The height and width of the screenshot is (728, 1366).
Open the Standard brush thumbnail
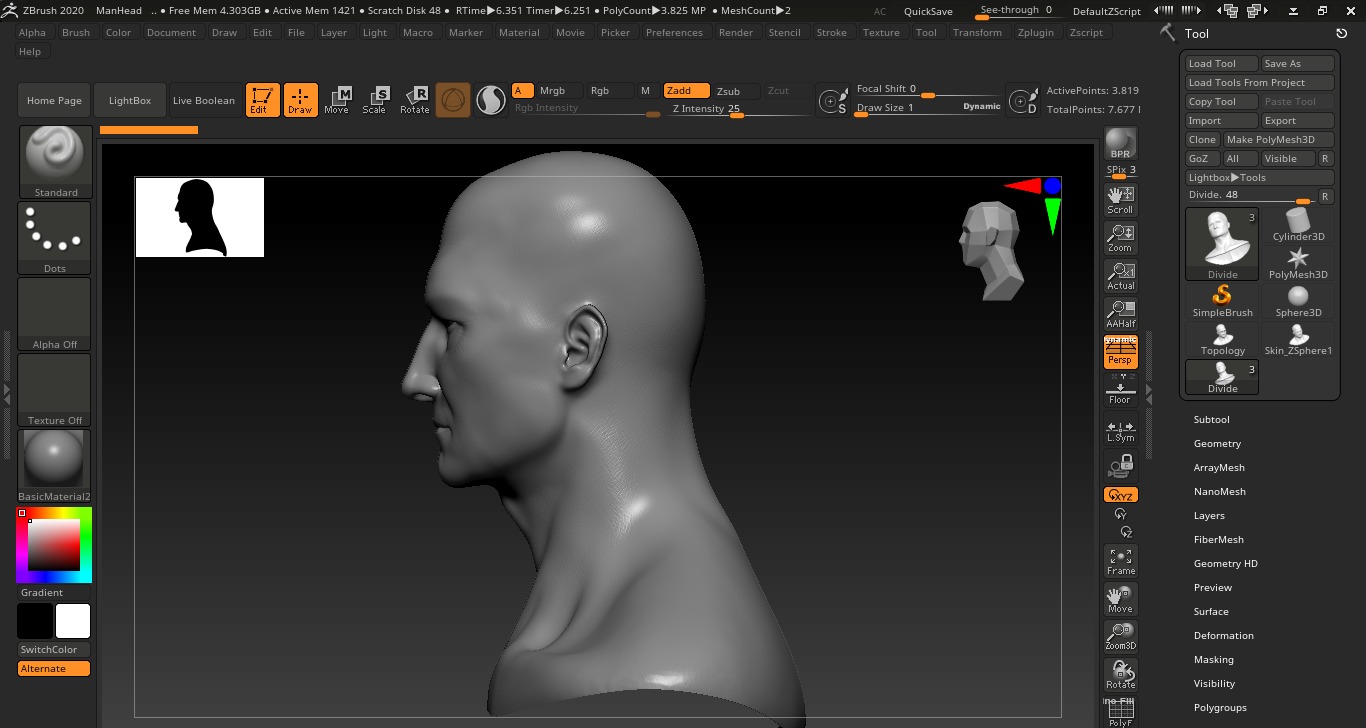point(55,161)
